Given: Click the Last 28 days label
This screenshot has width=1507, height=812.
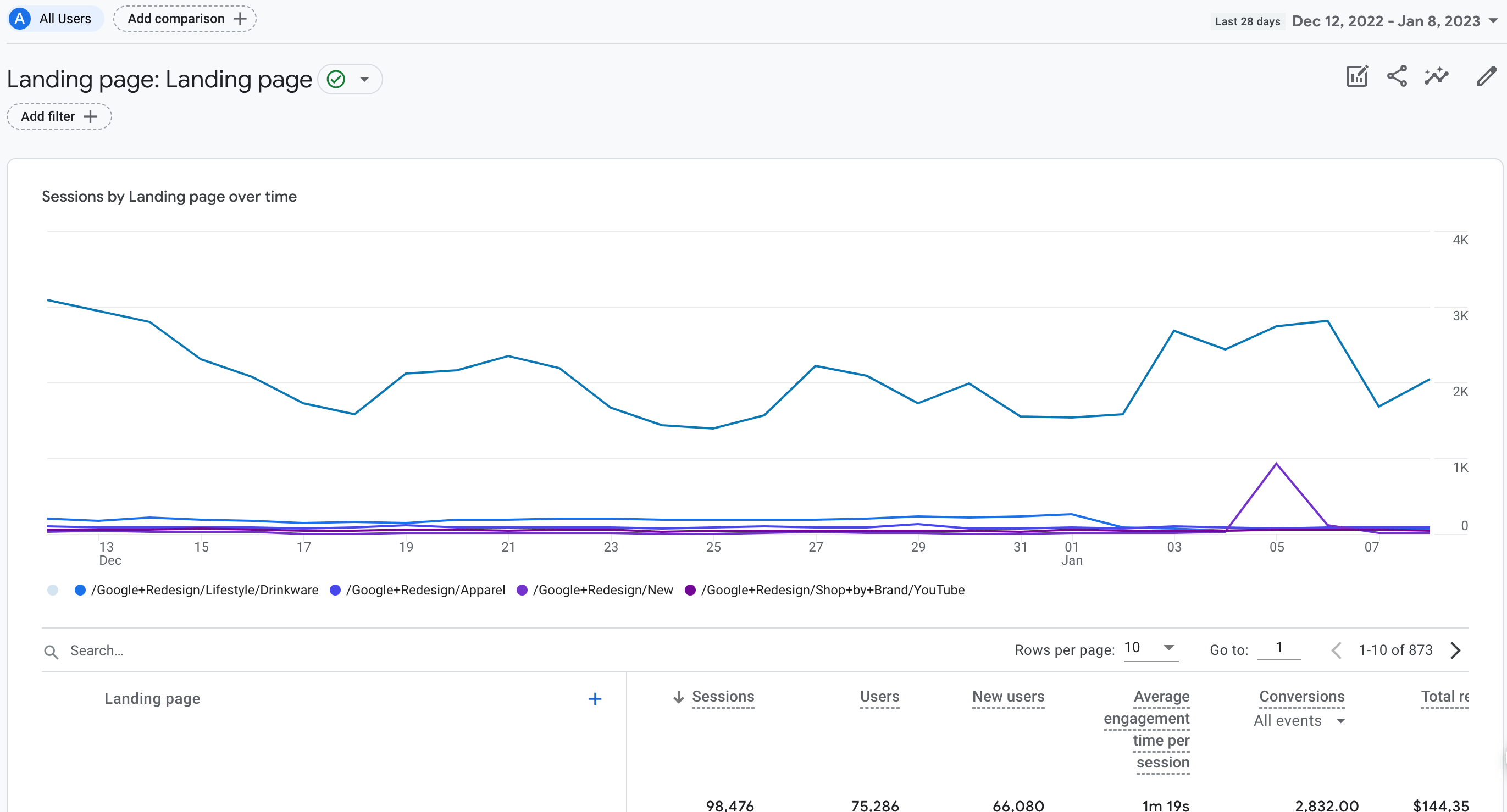Looking at the screenshot, I should point(1247,21).
